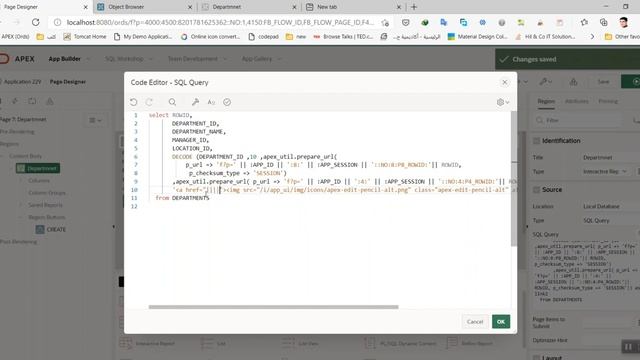640x360 pixels.
Task: Reload the browser page
Action: point(36,22)
